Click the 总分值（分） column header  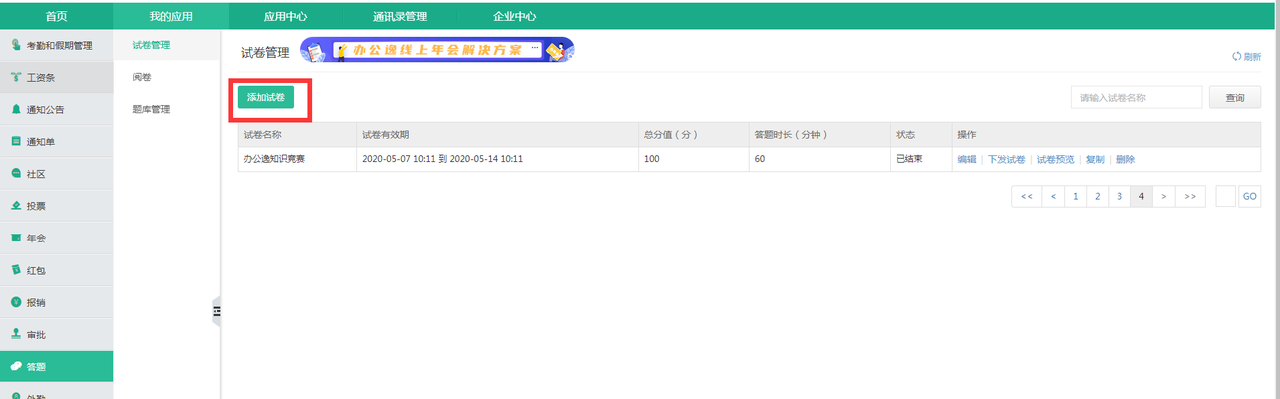693,135
